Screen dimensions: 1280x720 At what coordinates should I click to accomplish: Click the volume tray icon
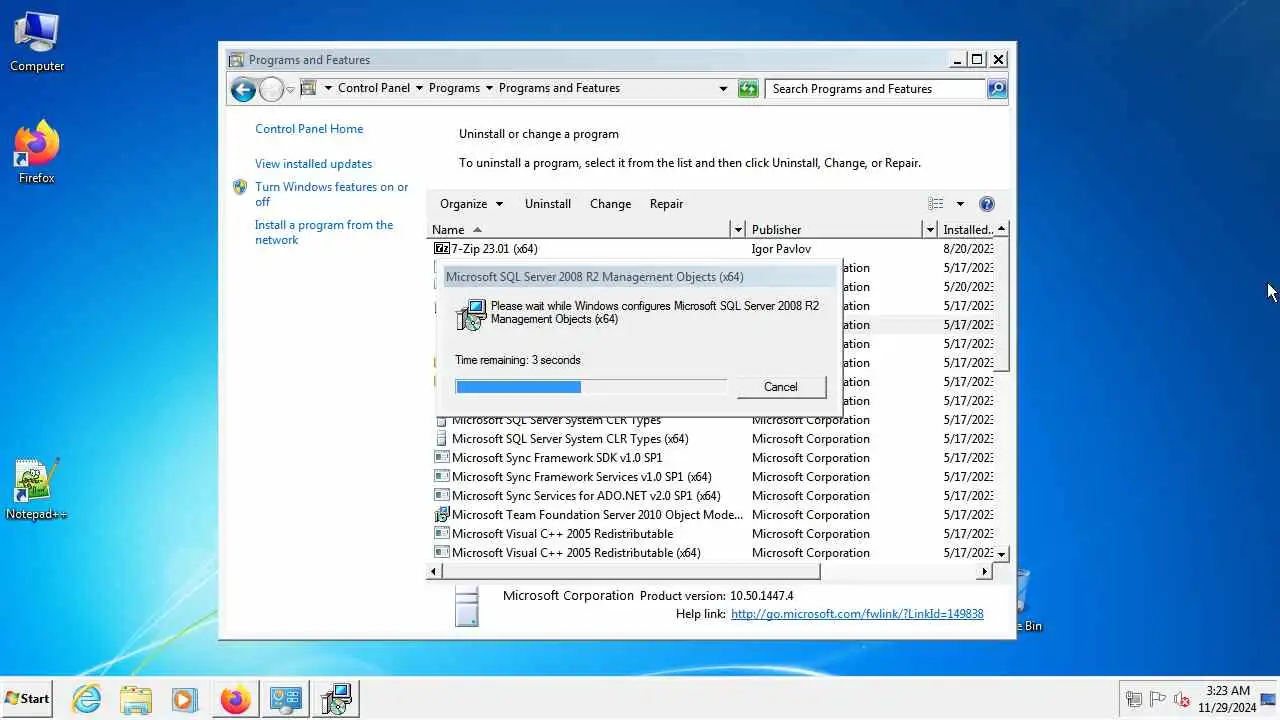(1182, 699)
